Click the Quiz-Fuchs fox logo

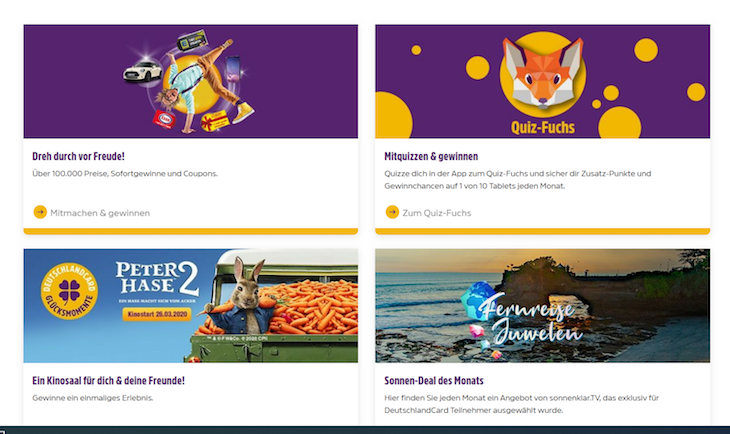[543, 74]
